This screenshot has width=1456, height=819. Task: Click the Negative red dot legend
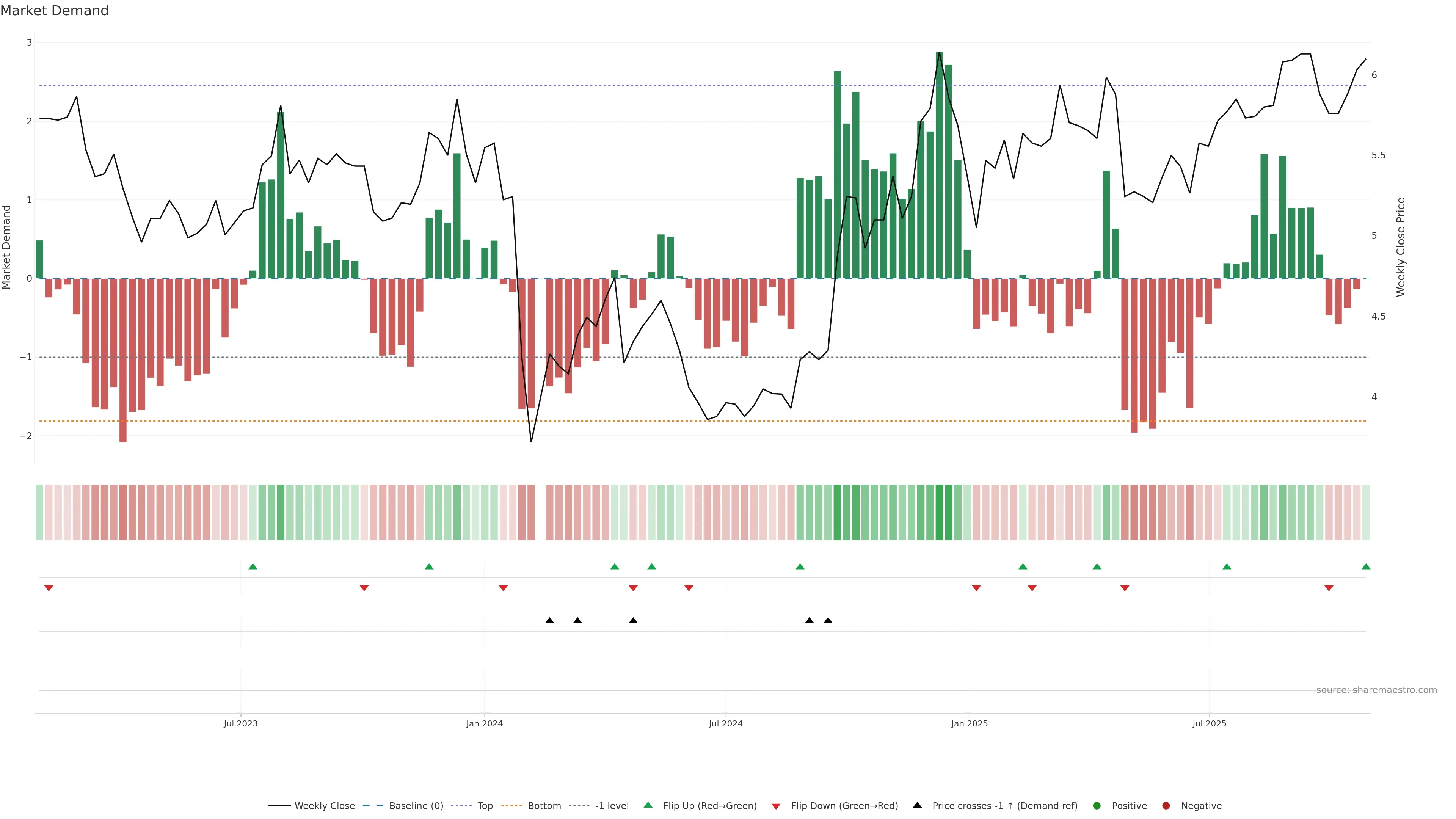pos(1166,805)
